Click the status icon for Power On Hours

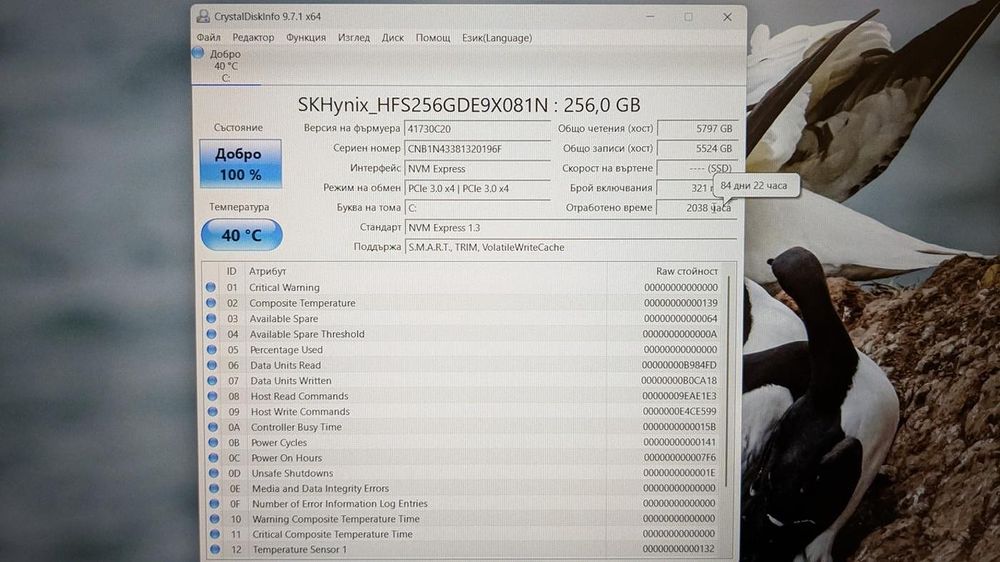pyautogui.click(x=214, y=457)
